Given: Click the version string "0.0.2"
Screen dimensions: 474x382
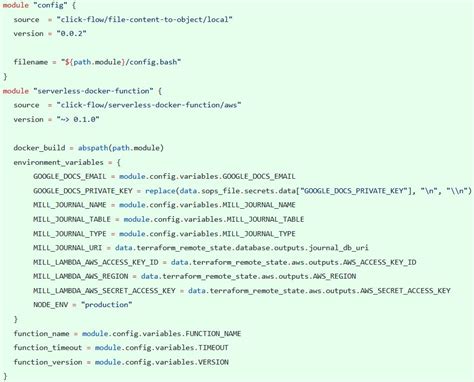Looking at the screenshot, I should [x=72, y=34].
